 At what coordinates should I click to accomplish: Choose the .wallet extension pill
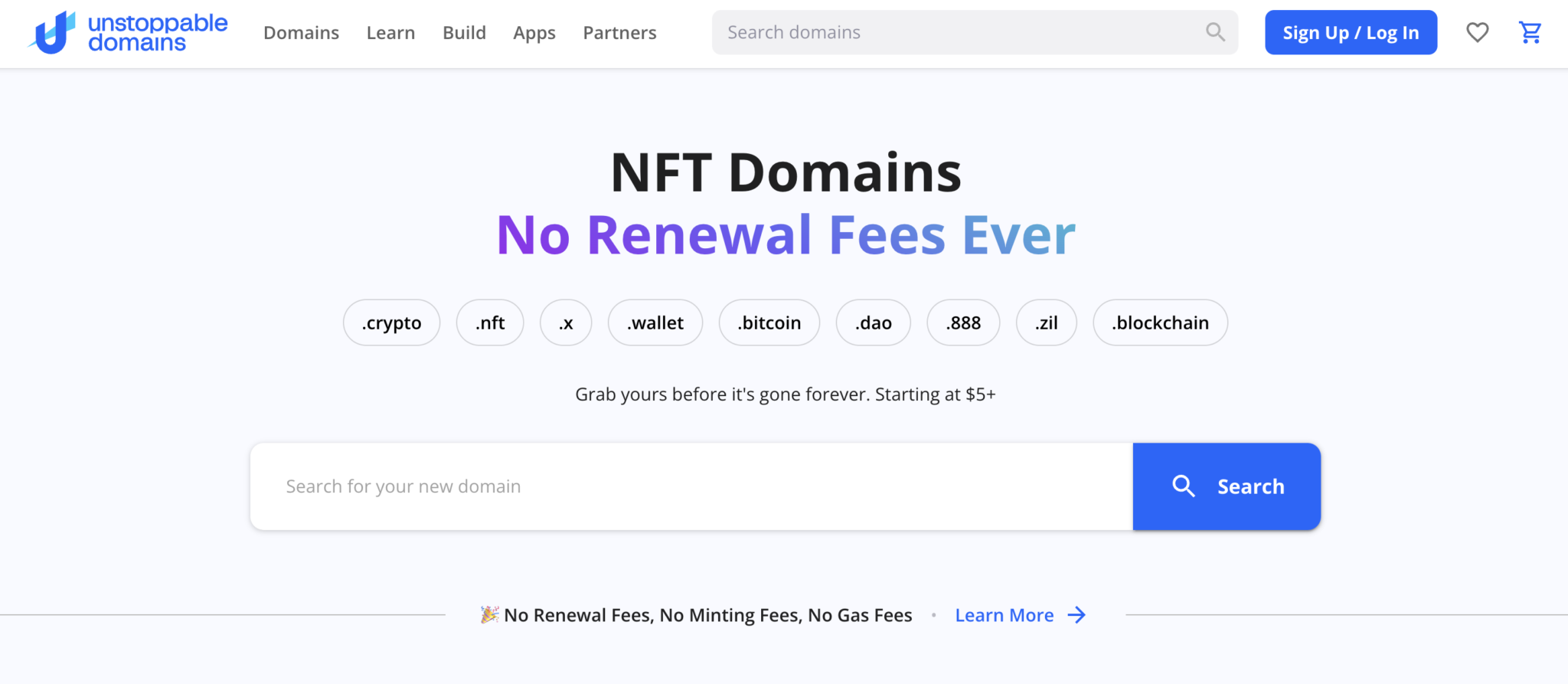click(x=655, y=322)
